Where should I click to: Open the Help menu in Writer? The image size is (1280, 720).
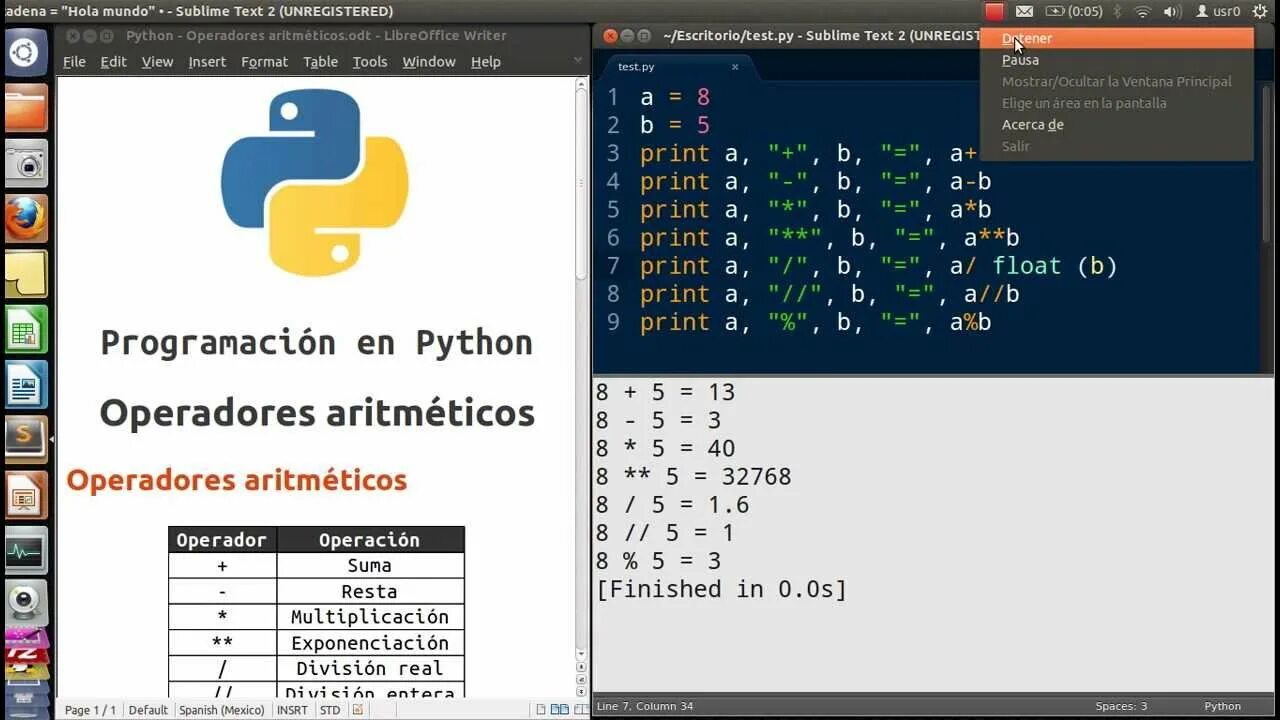click(x=485, y=62)
